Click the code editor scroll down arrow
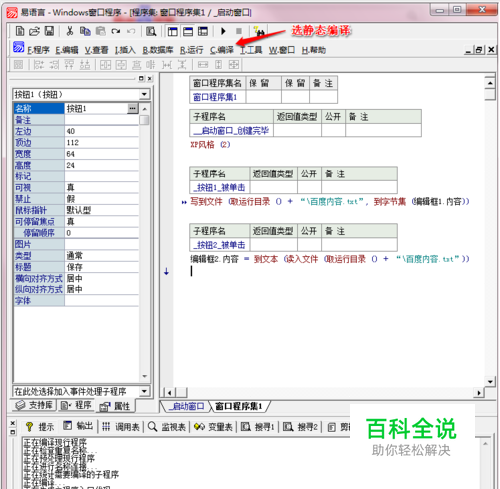The height and width of the screenshot is (489, 500). (490, 382)
